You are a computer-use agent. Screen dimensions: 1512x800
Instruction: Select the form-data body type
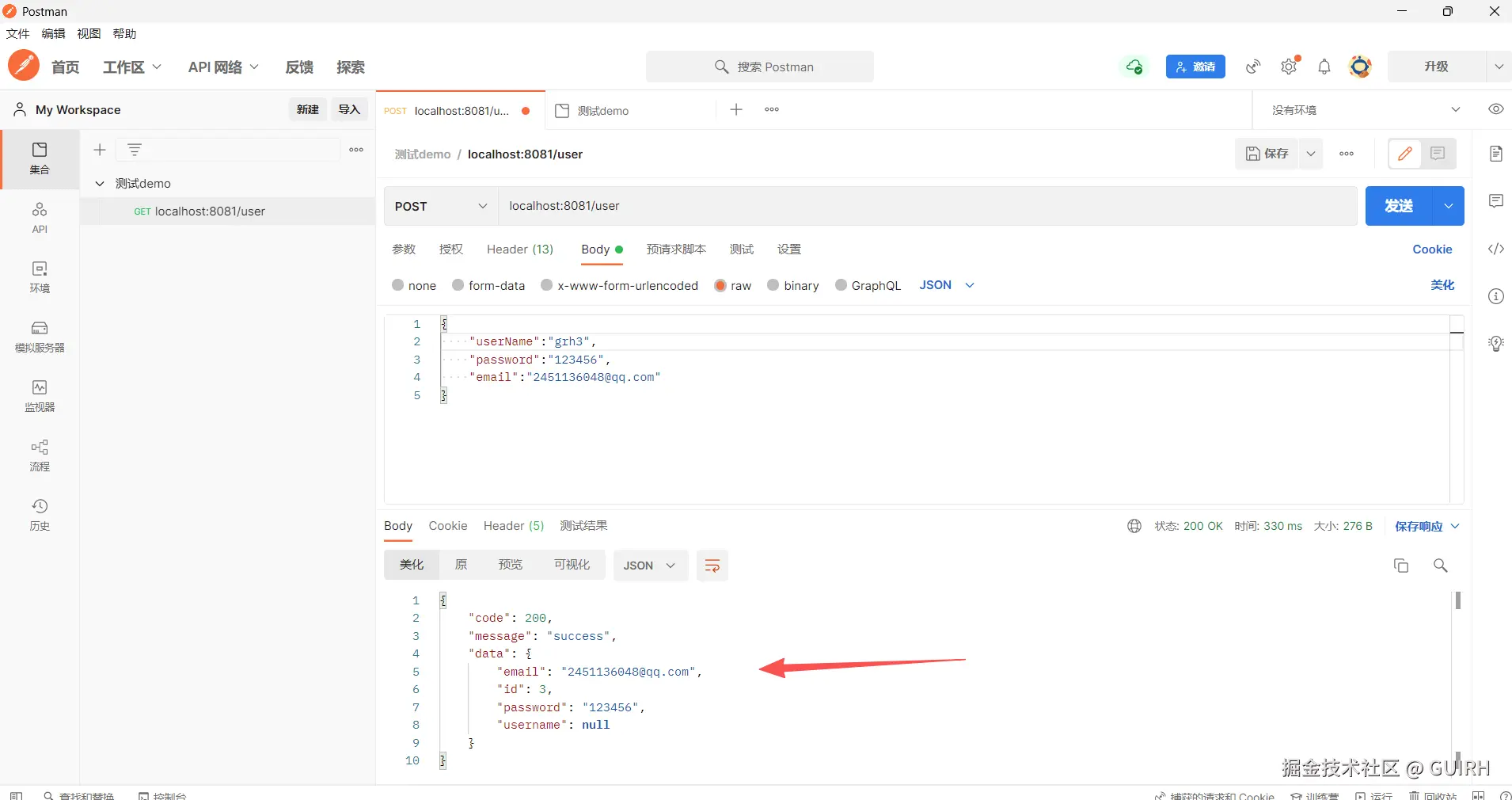458,285
